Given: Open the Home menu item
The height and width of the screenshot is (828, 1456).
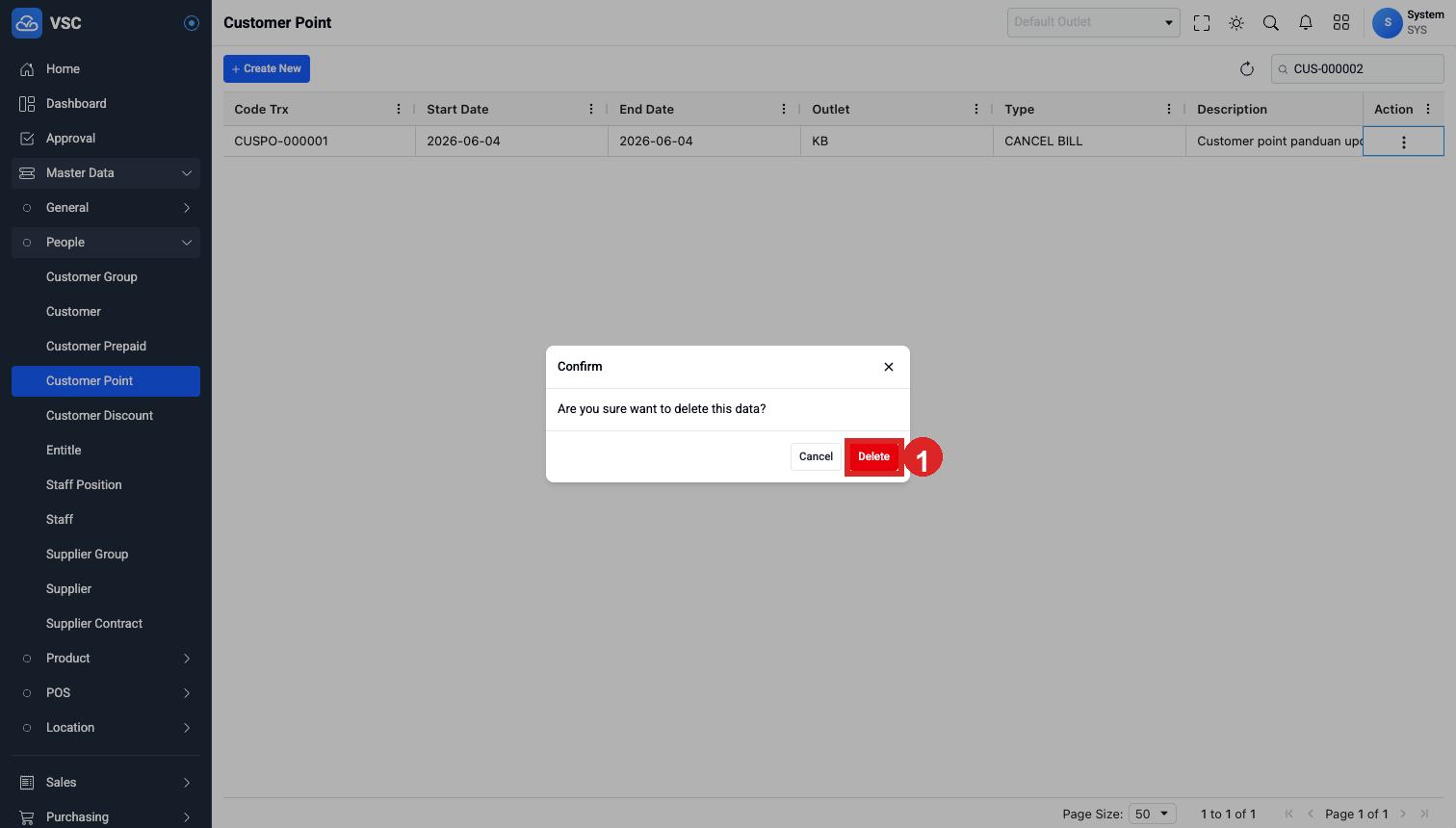Looking at the screenshot, I should pos(106,69).
